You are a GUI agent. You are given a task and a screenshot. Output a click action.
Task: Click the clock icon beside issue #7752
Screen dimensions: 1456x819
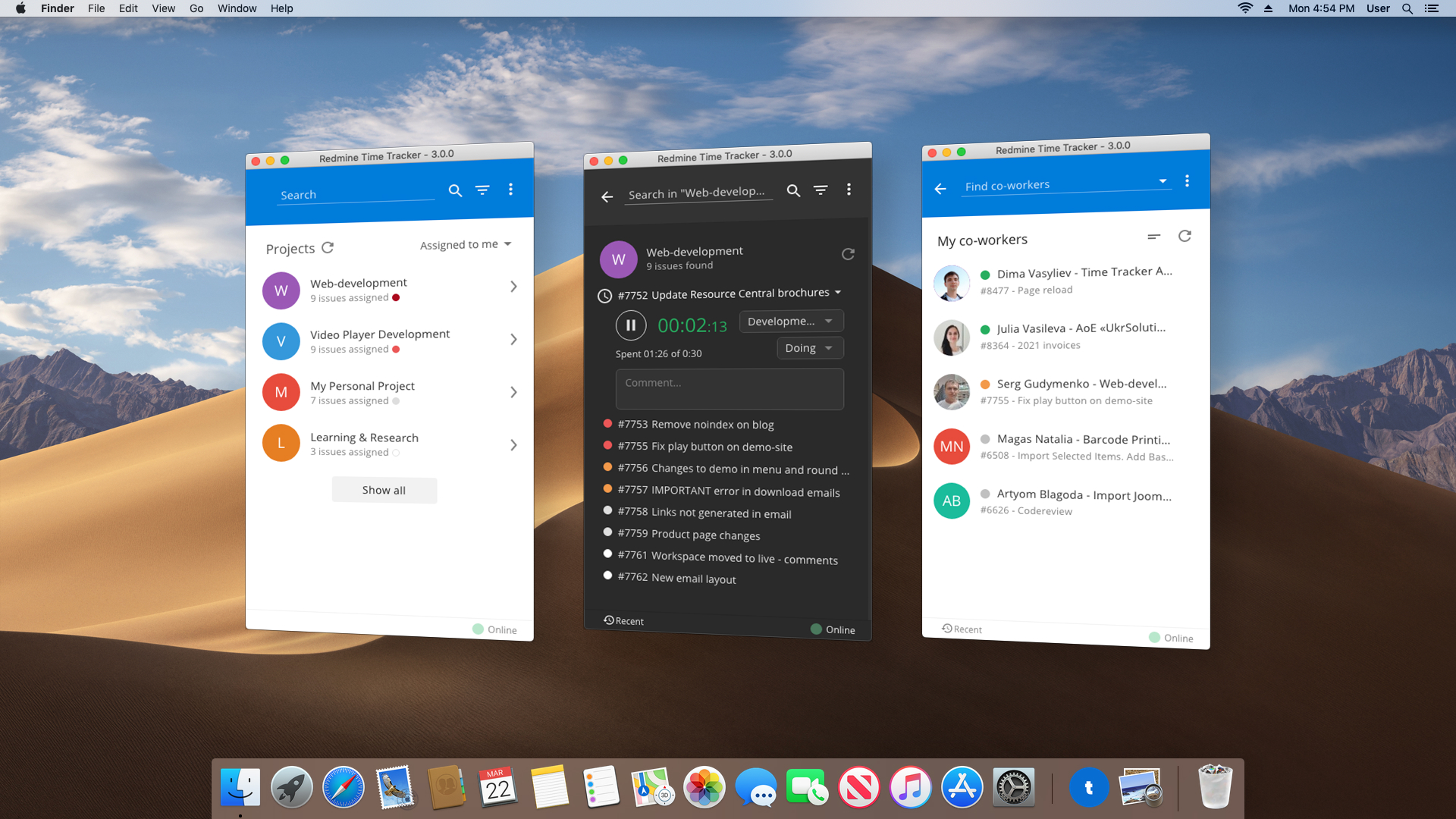(604, 296)
